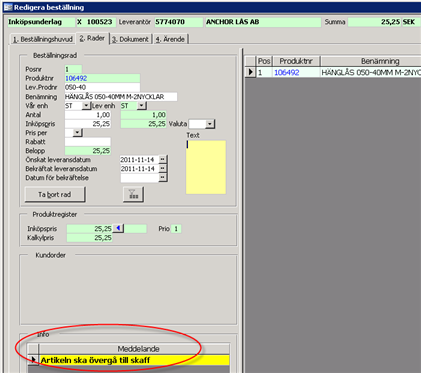This screenshot has width=421, height=373.
Task: Click the Pos cell with 1 in grid
Action: point(264,72)
